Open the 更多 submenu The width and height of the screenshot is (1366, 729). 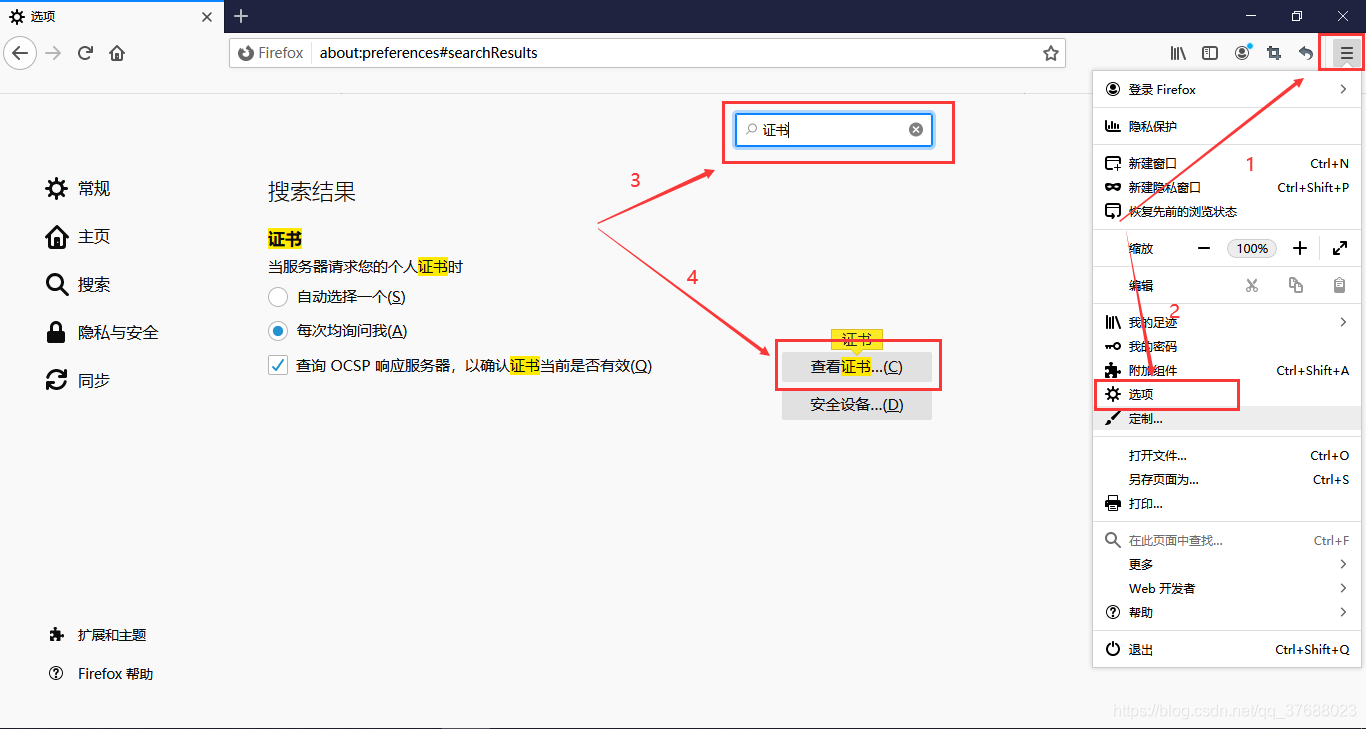tap(1227, 564)
